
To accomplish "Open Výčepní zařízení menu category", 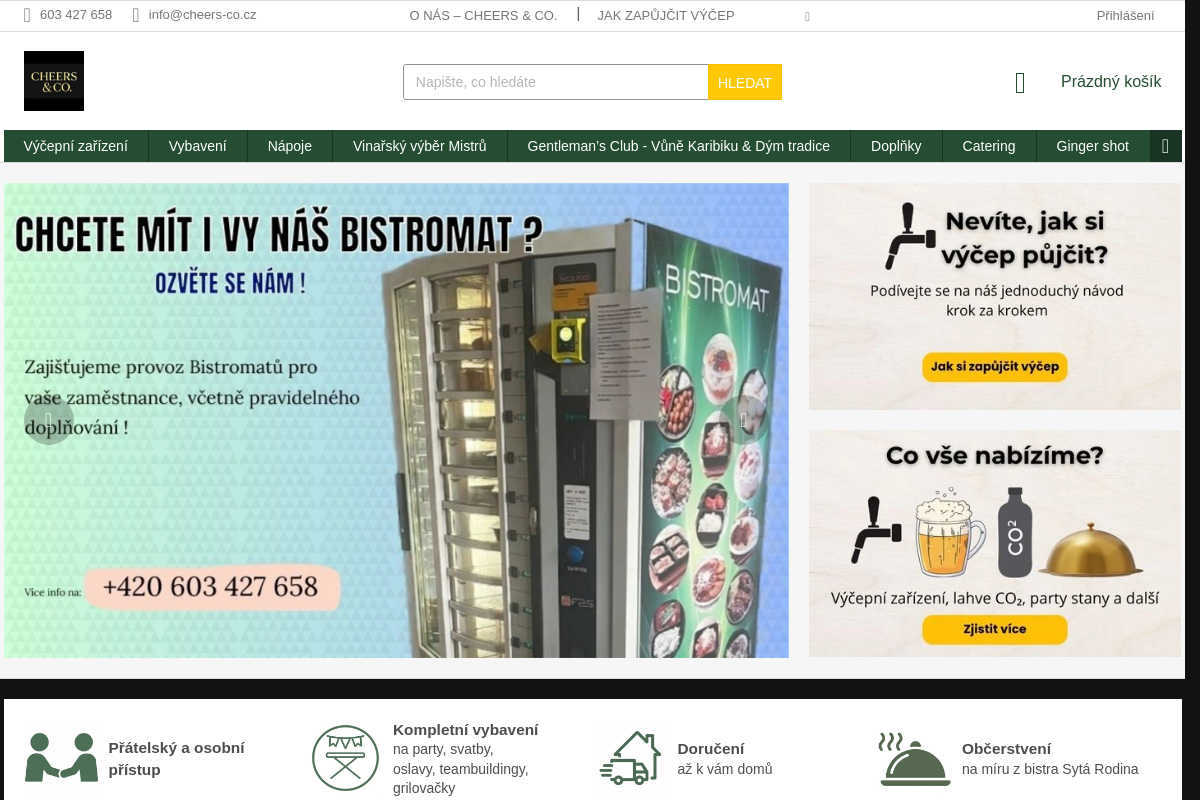I will coord(76,146).
